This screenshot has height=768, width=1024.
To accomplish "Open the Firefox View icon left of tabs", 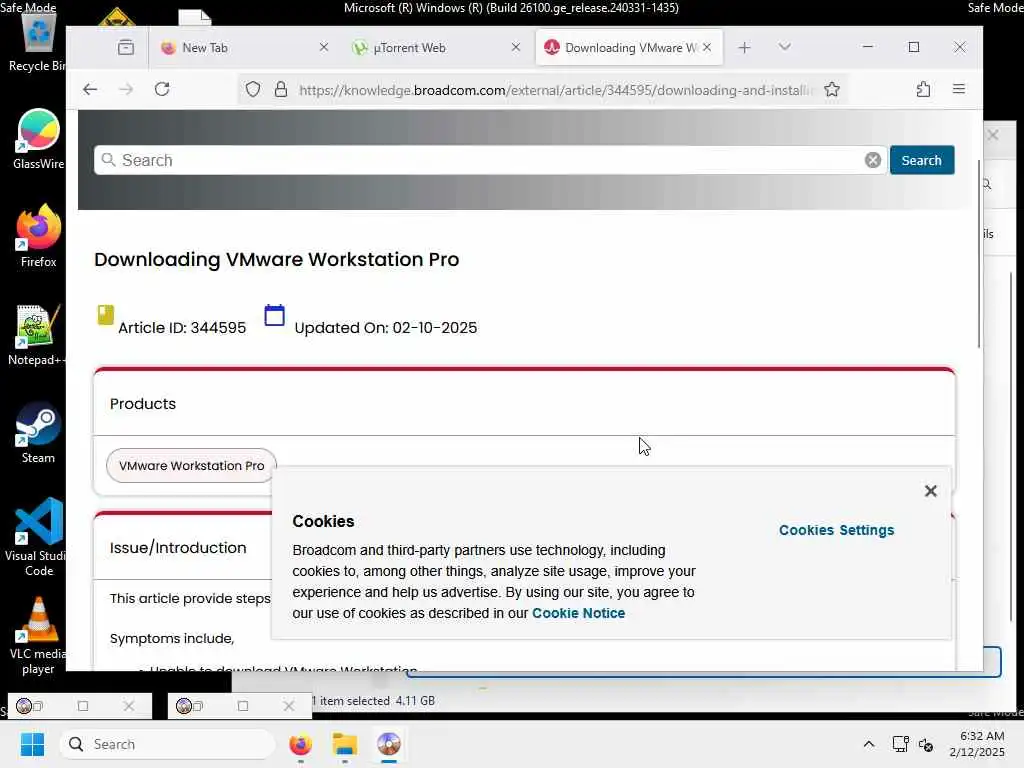I will coord(126,47).
